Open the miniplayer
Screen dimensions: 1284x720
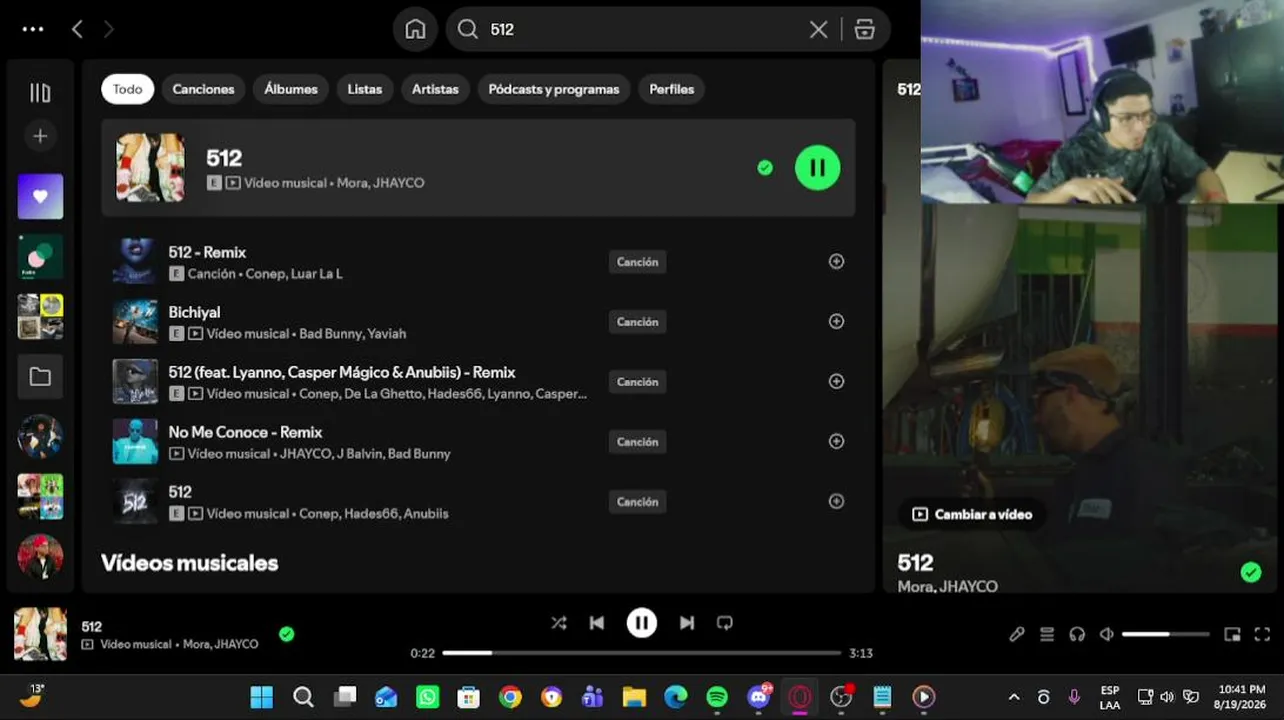(x=1233, y=634)
